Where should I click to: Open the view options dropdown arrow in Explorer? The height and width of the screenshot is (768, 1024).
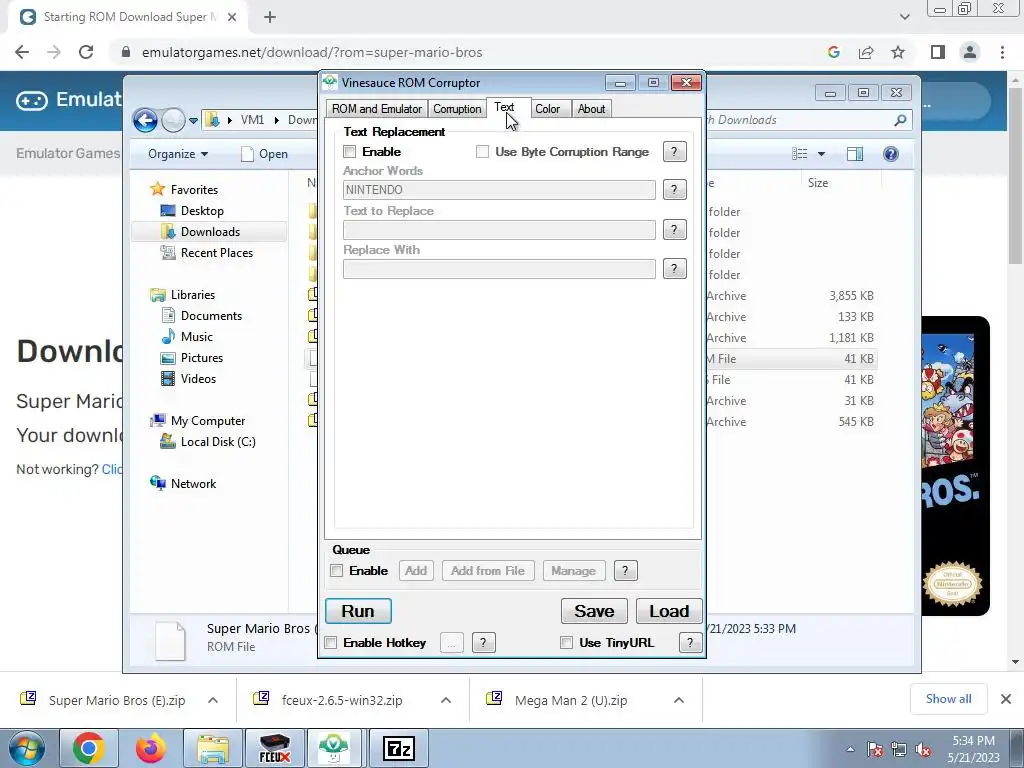point(821,154)
